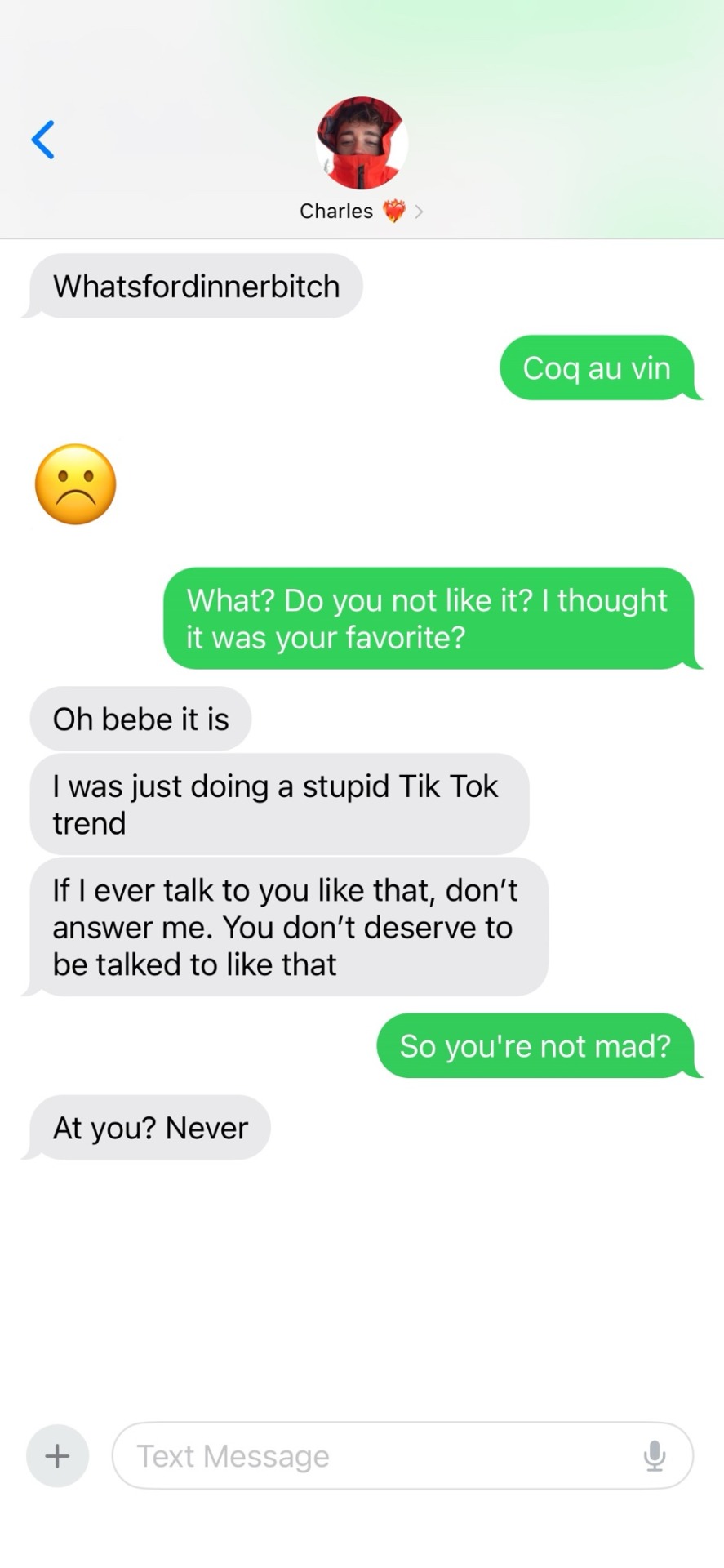Tap the 'At you? Never' message
Image resolution: width=724 pixels, height=1568 pixels.
[149, 1127]
